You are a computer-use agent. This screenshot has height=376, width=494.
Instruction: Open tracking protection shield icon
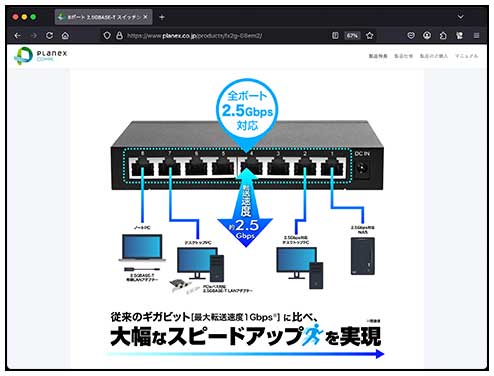[107, 35]
